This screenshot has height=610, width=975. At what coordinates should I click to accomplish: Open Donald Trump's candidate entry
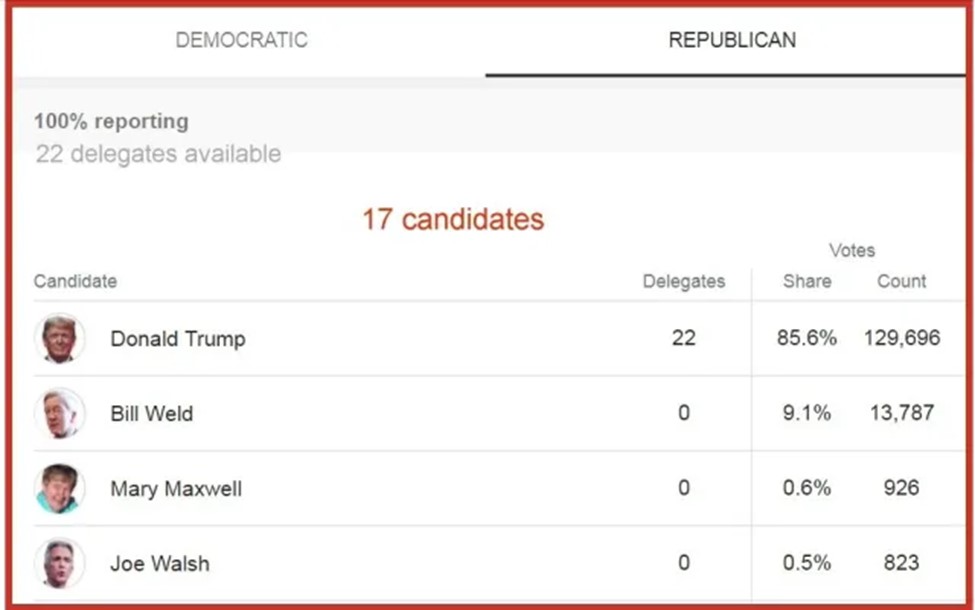tap(177, 339)
